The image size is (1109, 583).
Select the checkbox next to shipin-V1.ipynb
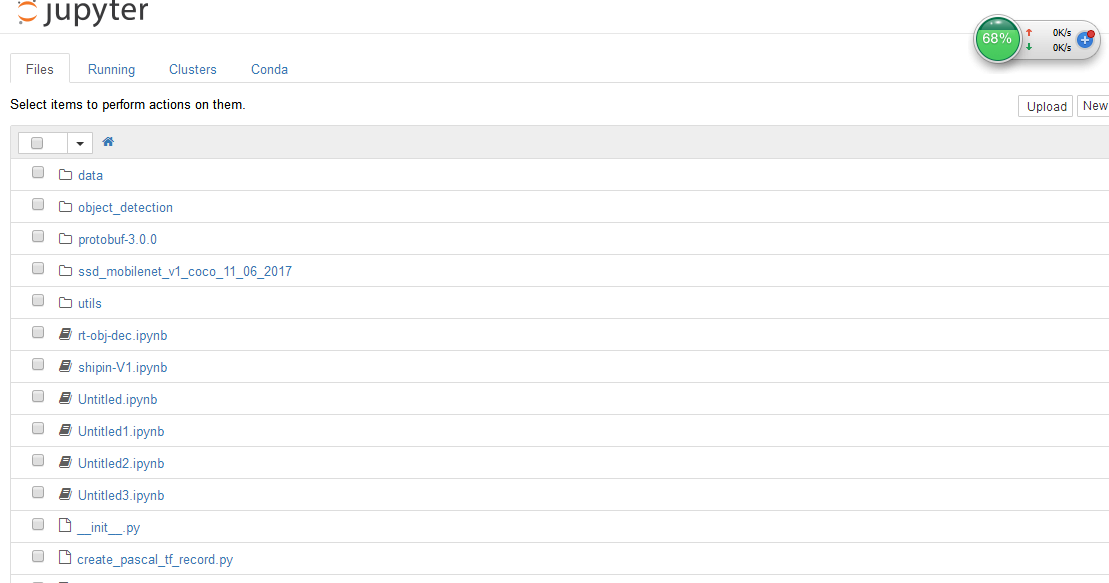coord(38,364)
